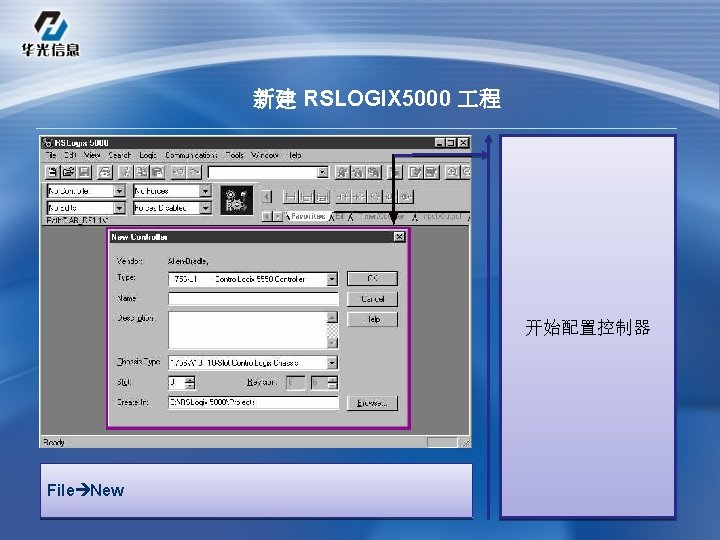The height and width of the screenshot is (540, 720).
Task: Expand the toolbar search combo box
Action: [x=323, y=172]
